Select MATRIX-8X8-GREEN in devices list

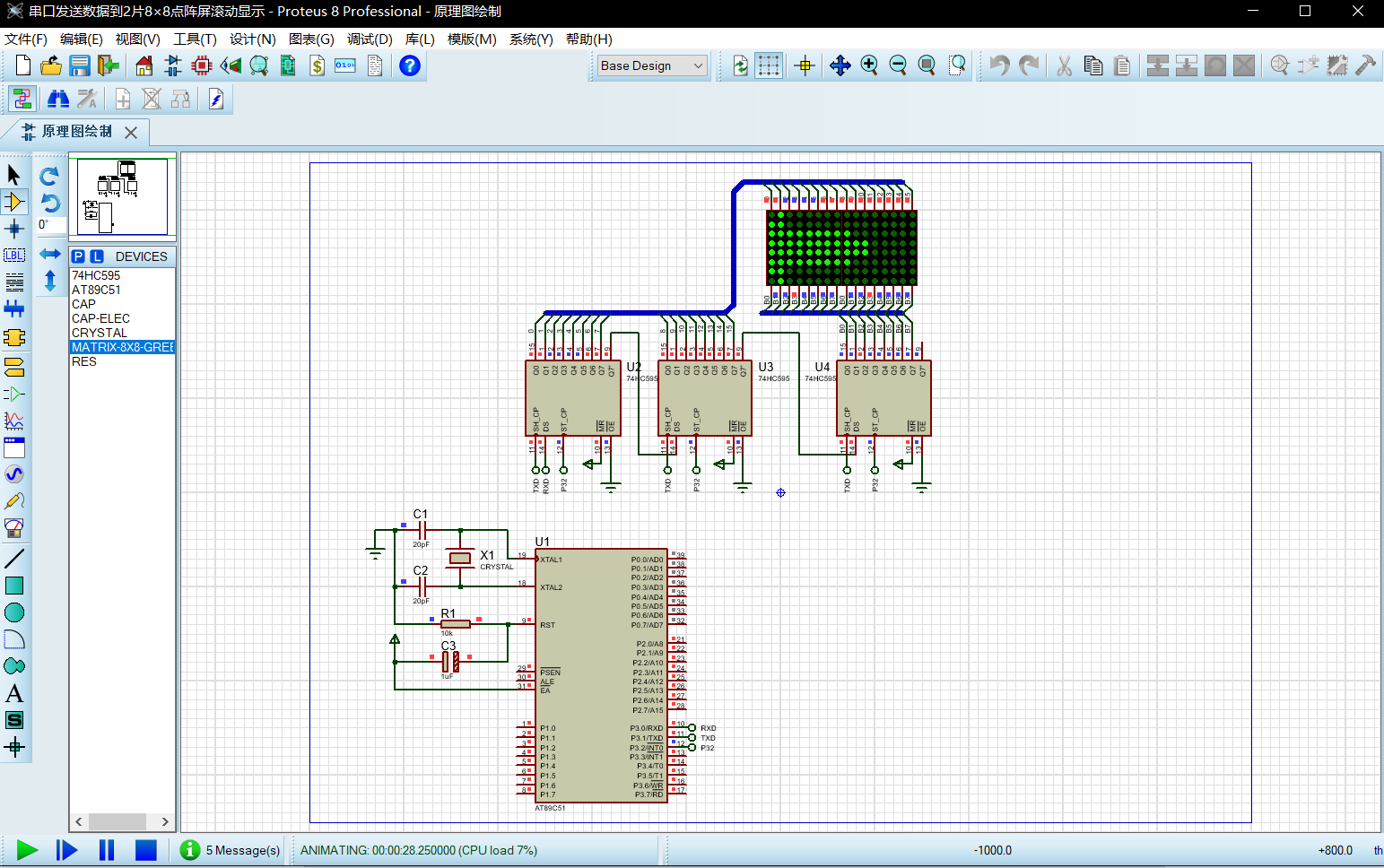[122, 347]
